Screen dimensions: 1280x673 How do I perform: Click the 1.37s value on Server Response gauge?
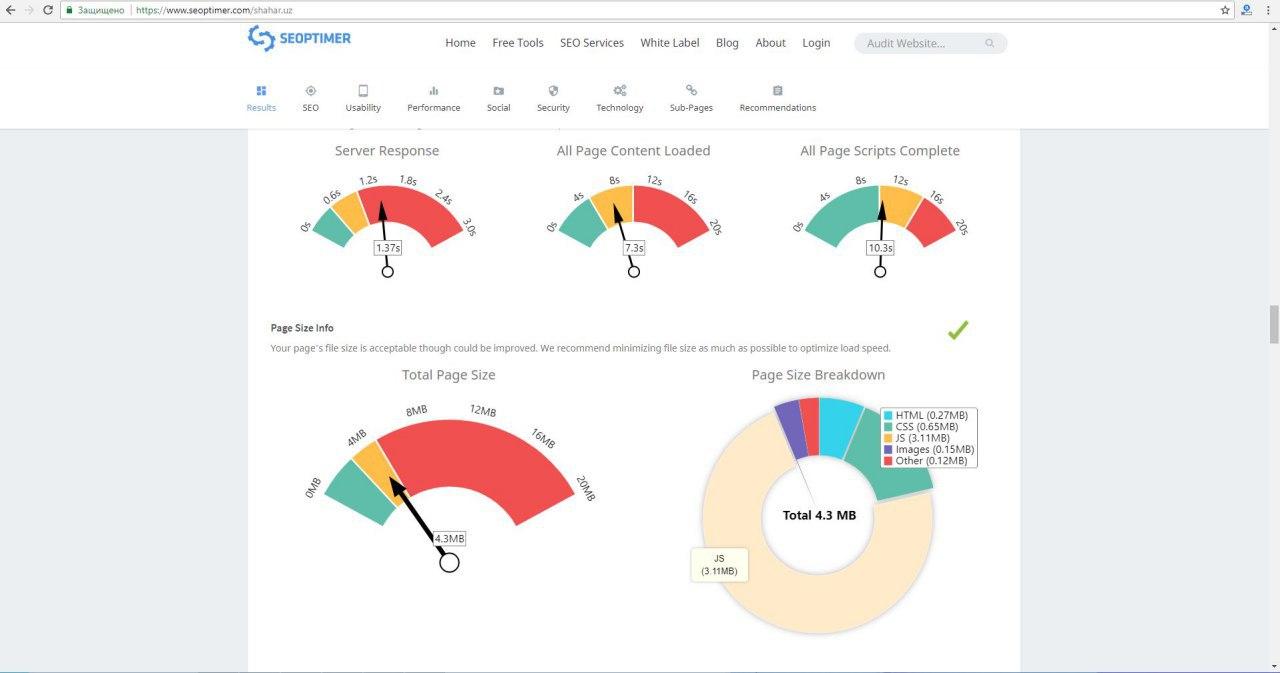pos(388,248)
